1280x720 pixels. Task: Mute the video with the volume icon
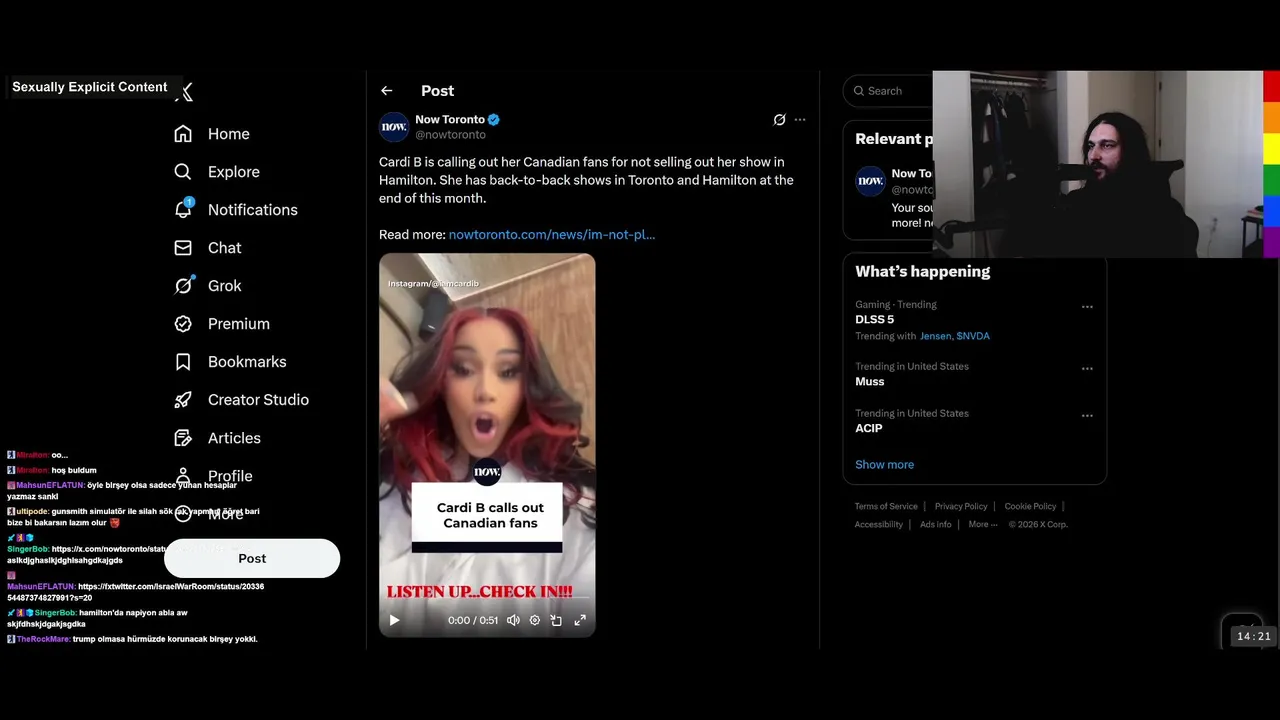pyautogui.click(x=513, y=620)
